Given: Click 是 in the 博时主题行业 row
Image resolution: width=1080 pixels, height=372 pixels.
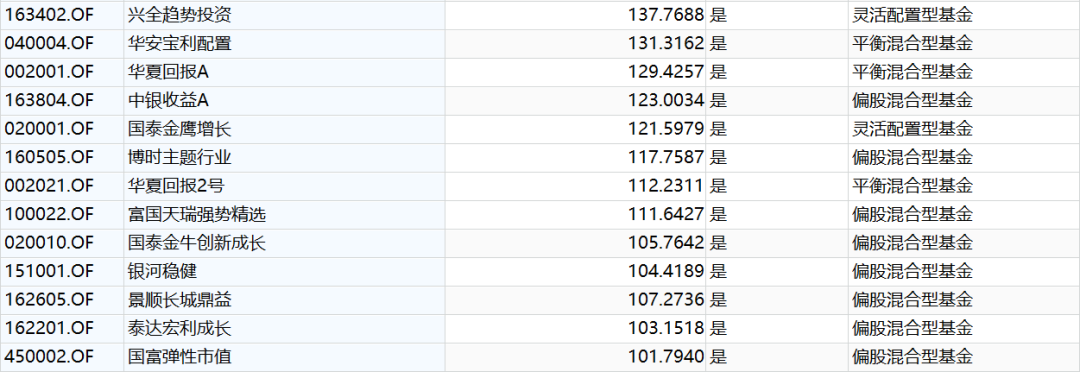Looking at the screenshot, I should tap(718, 158).
